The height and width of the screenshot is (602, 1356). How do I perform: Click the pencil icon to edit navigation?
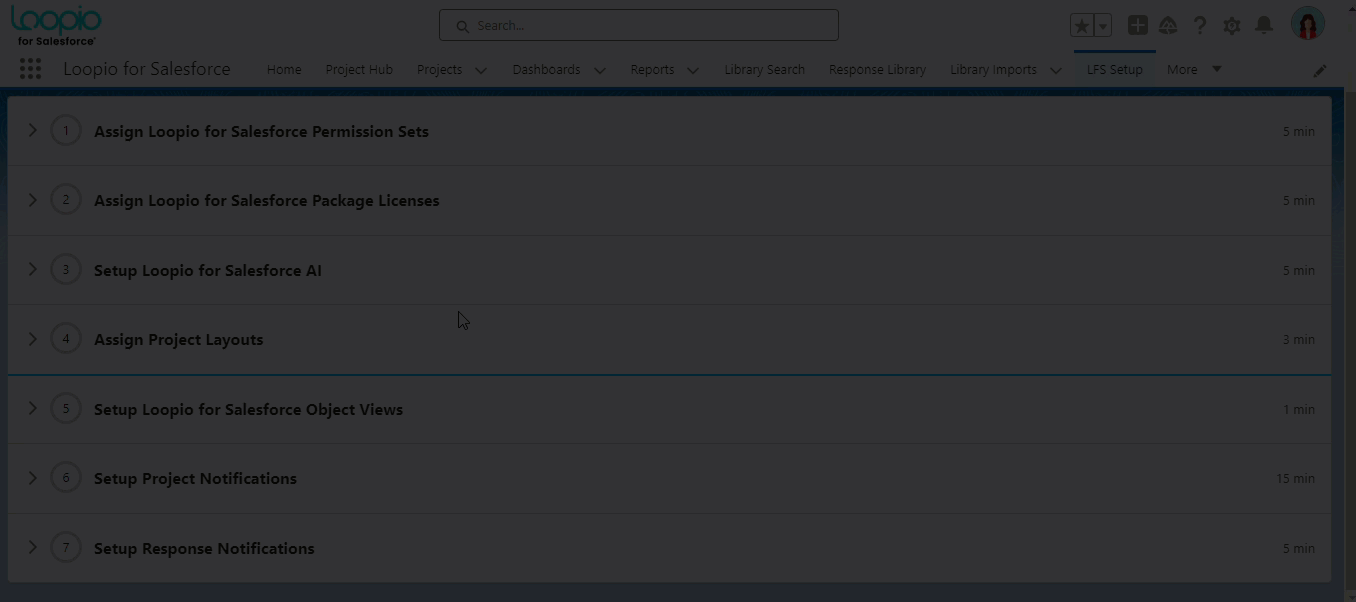(x=1320, y=70)
